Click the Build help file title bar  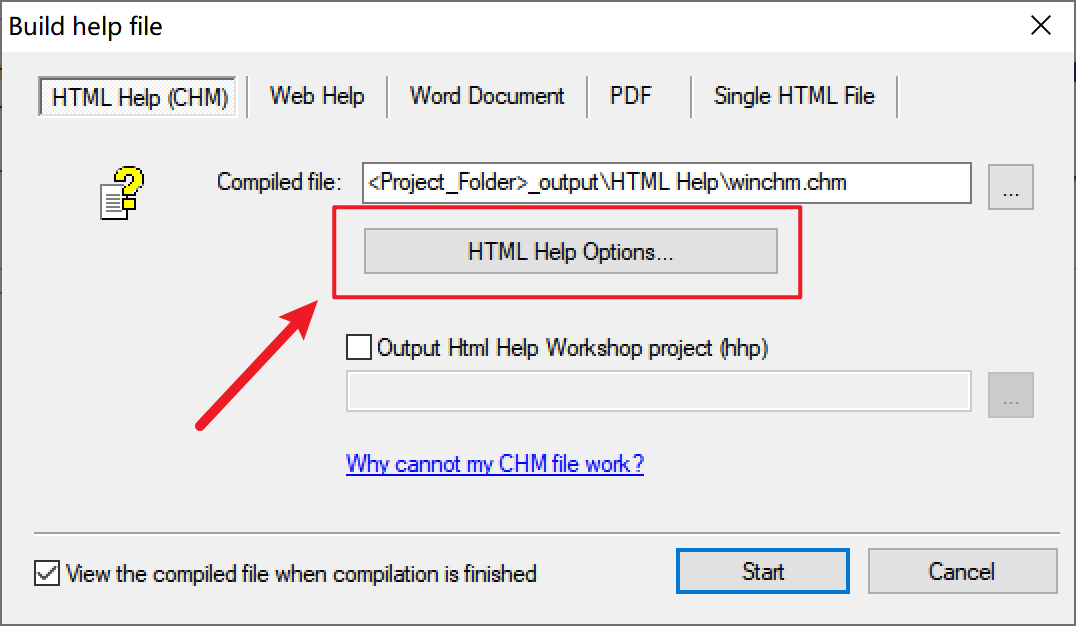(500, 26)
